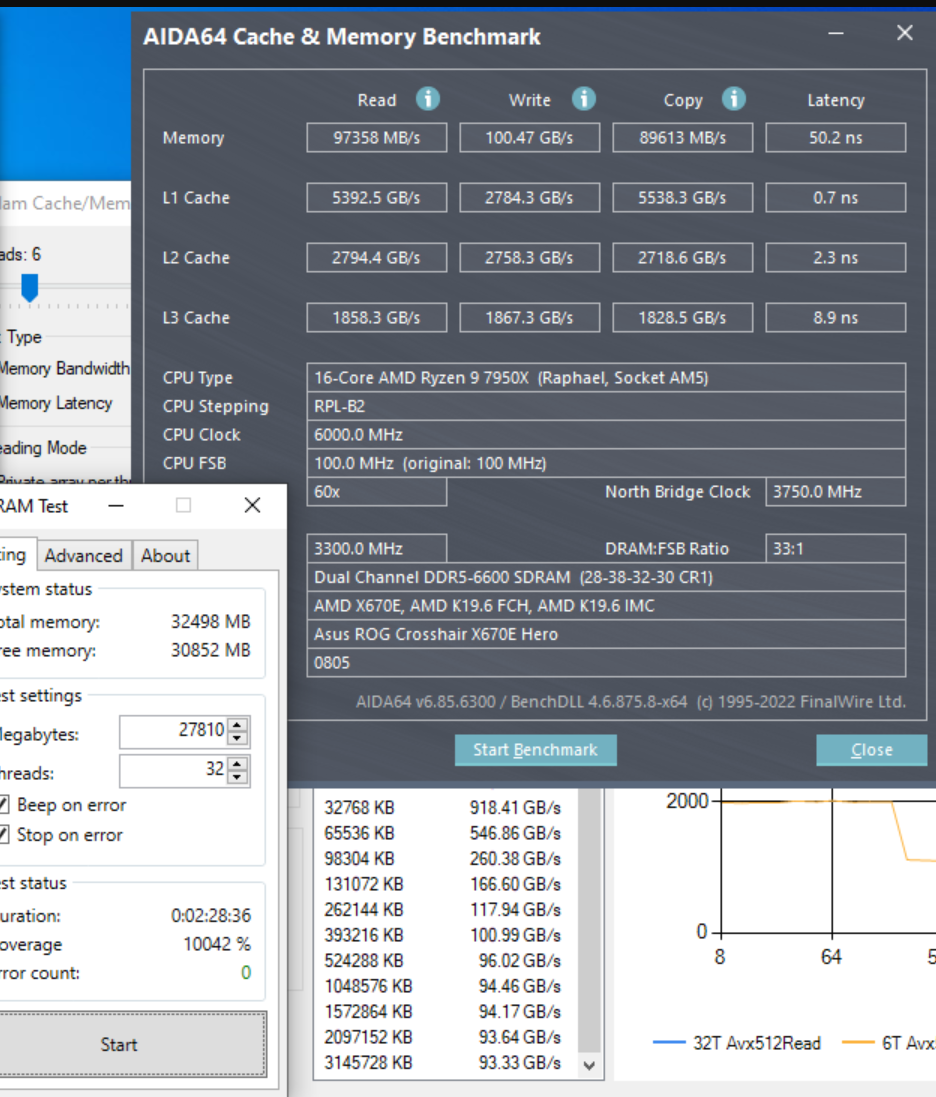This screenshot has width=936, height=1097.
Task: Minimize the RAM Test window
Action: 117,505
